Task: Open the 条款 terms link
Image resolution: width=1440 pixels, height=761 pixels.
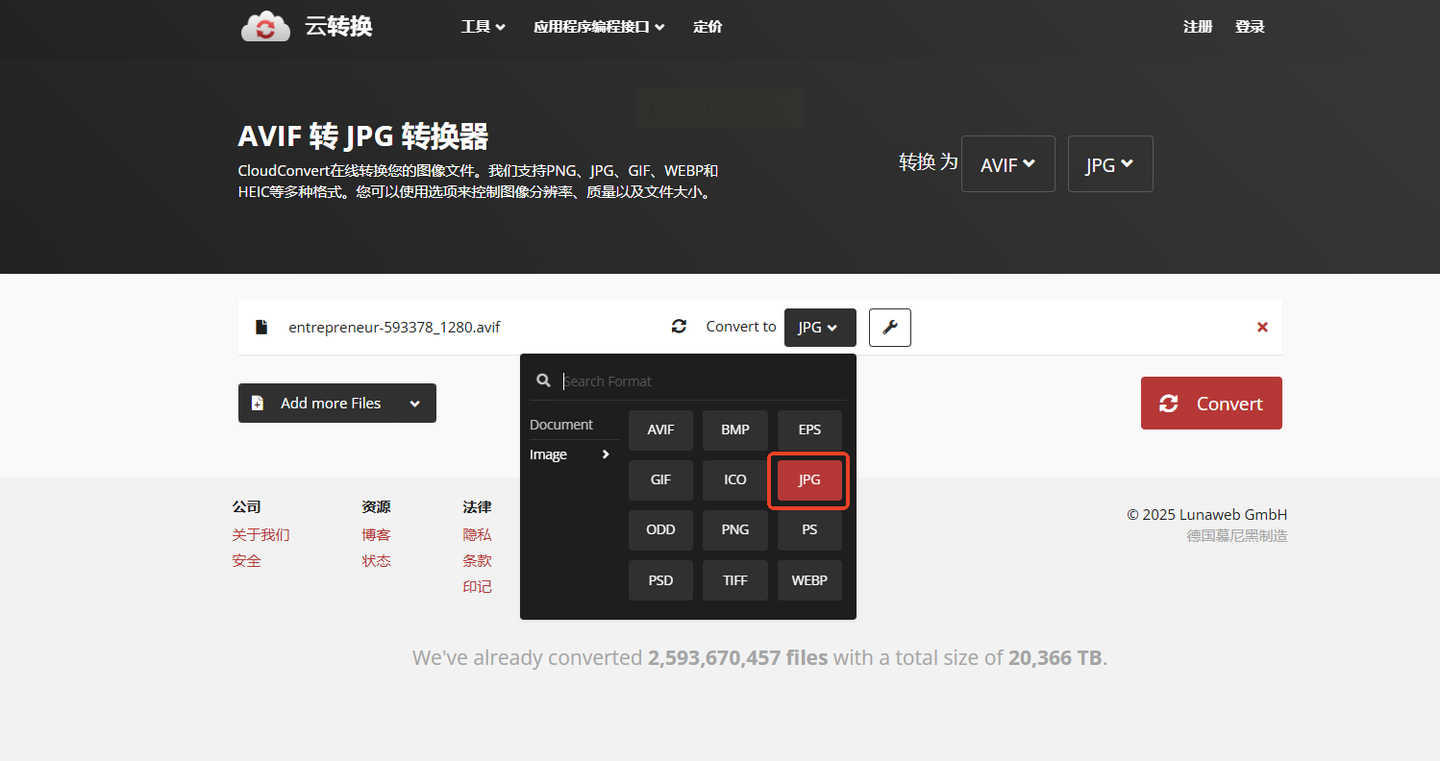Action: [478, 561]
